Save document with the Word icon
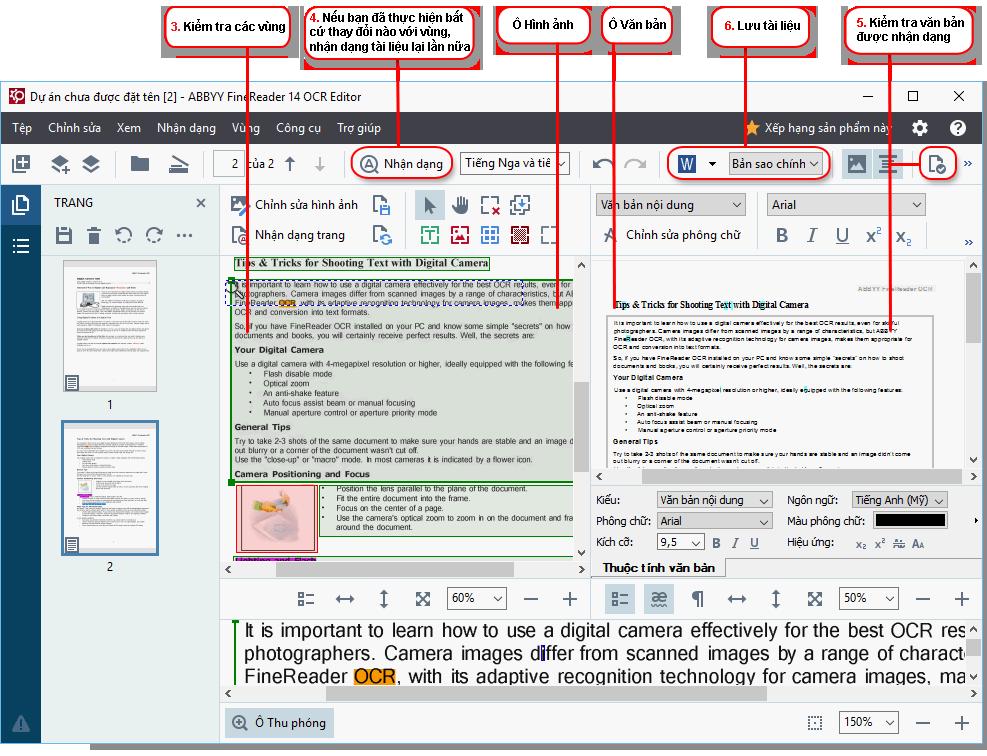 click(x=687, y=164)
